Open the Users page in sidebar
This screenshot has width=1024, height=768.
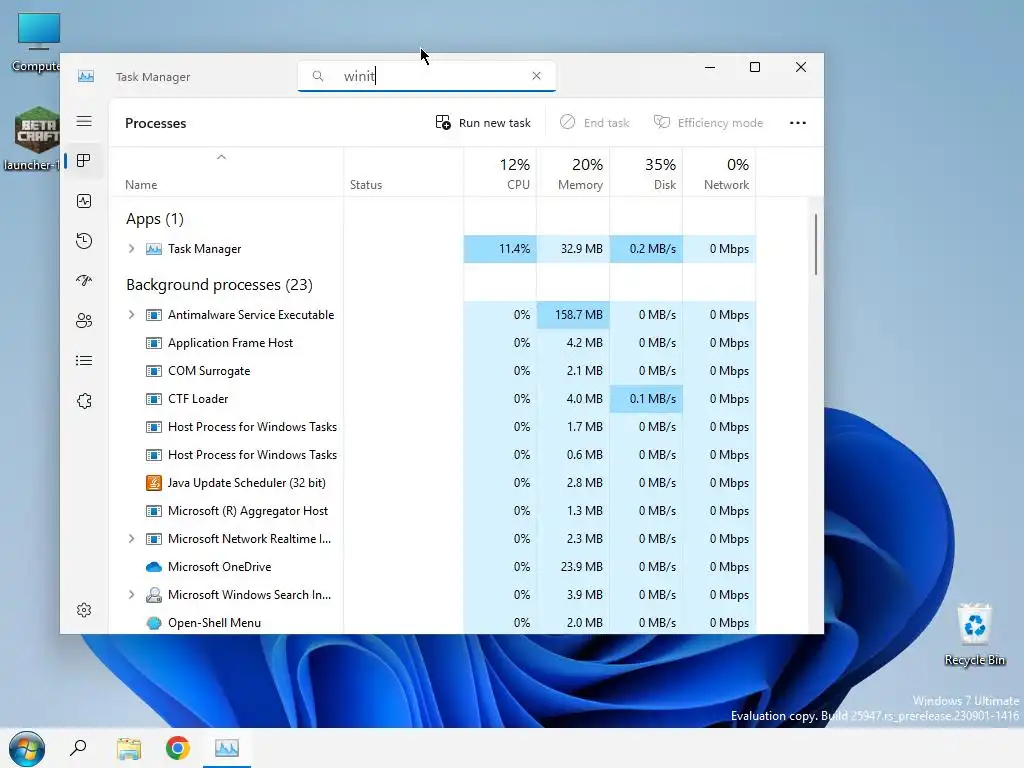84,321
